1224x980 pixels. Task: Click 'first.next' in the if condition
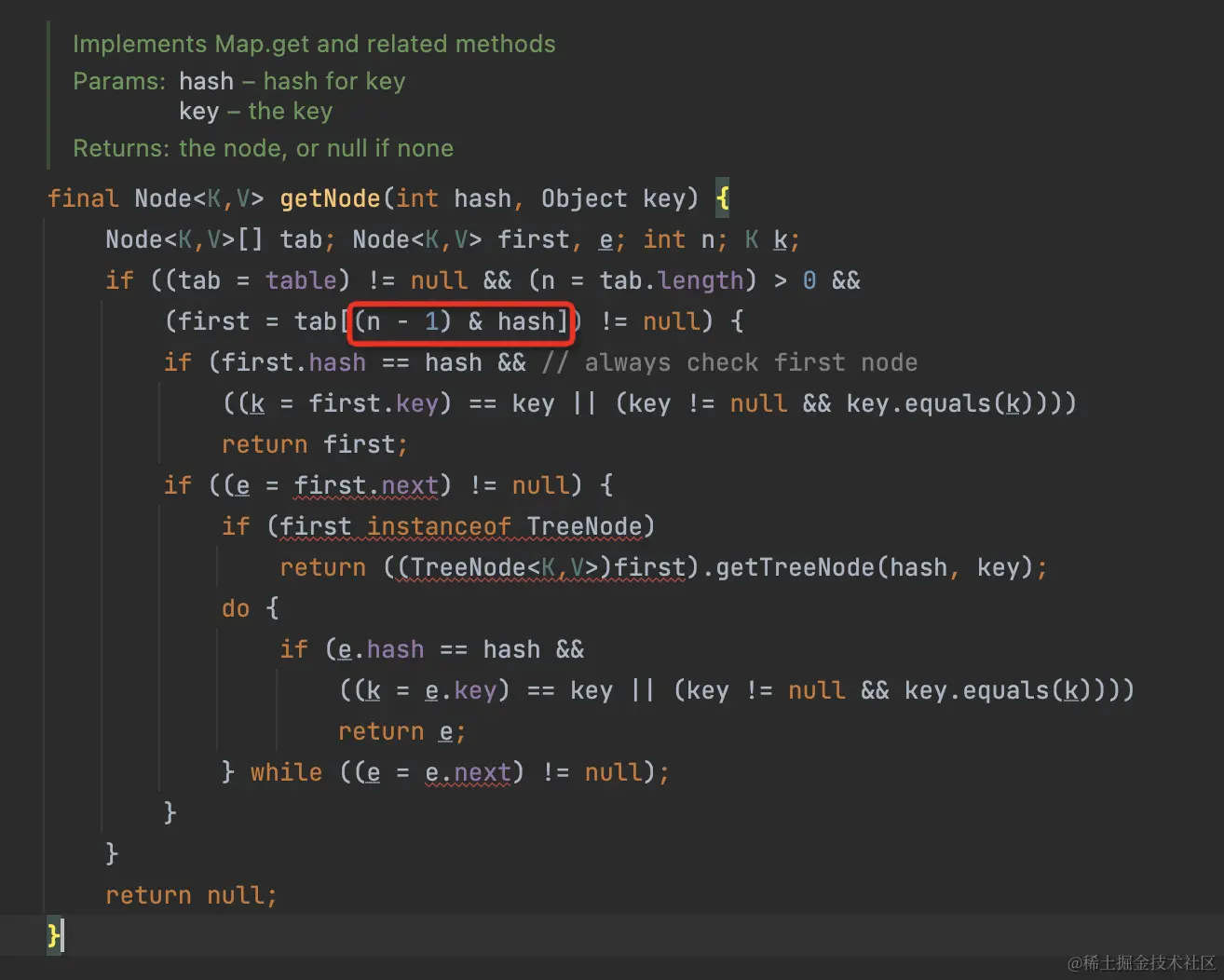click(366, 485)
